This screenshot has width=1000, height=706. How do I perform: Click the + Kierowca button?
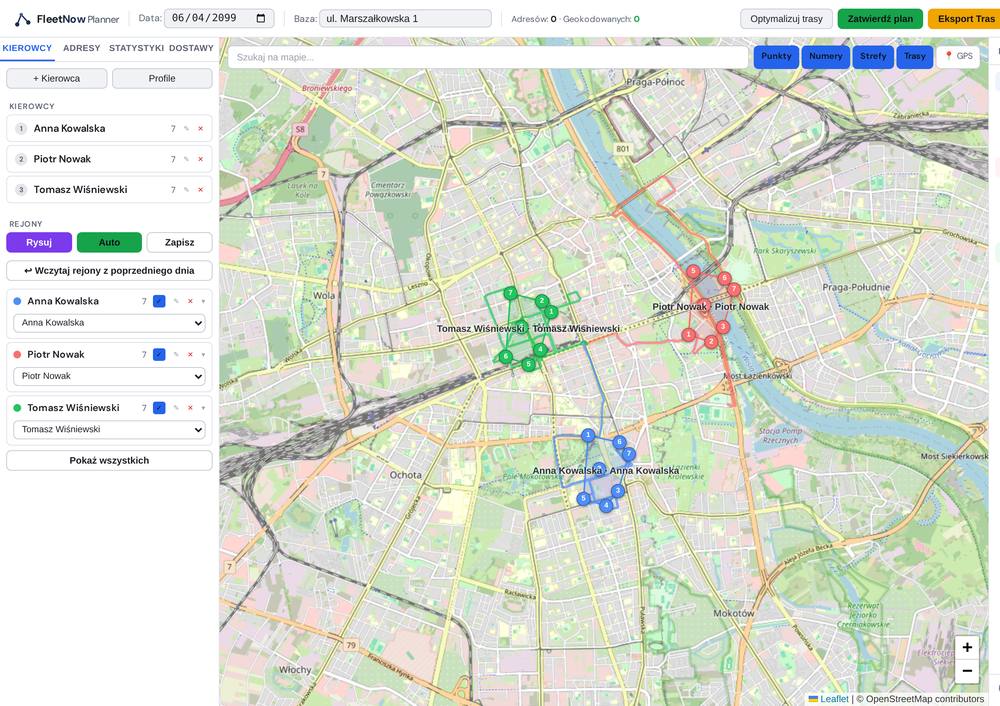point(57,78)
